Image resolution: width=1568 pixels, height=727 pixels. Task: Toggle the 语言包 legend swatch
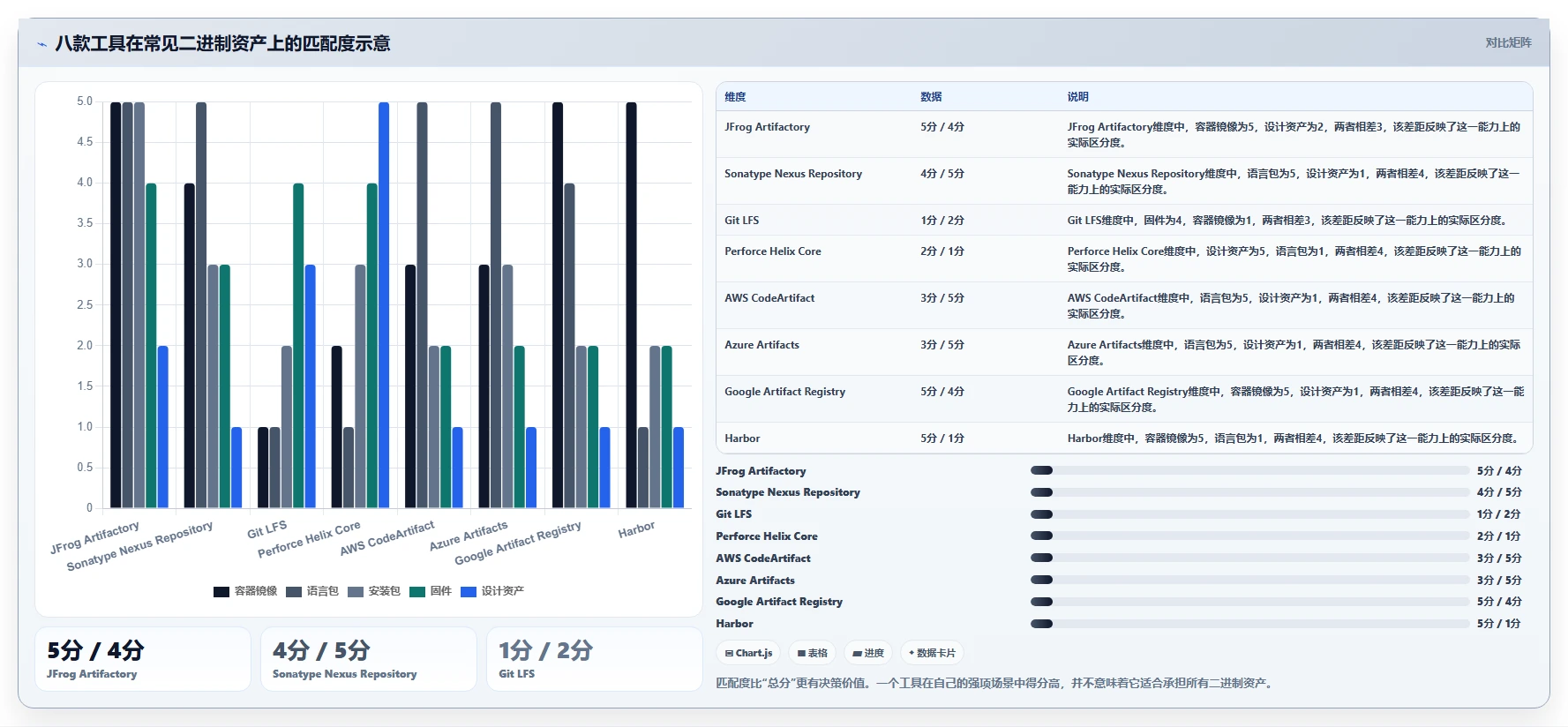click(294, 591)
